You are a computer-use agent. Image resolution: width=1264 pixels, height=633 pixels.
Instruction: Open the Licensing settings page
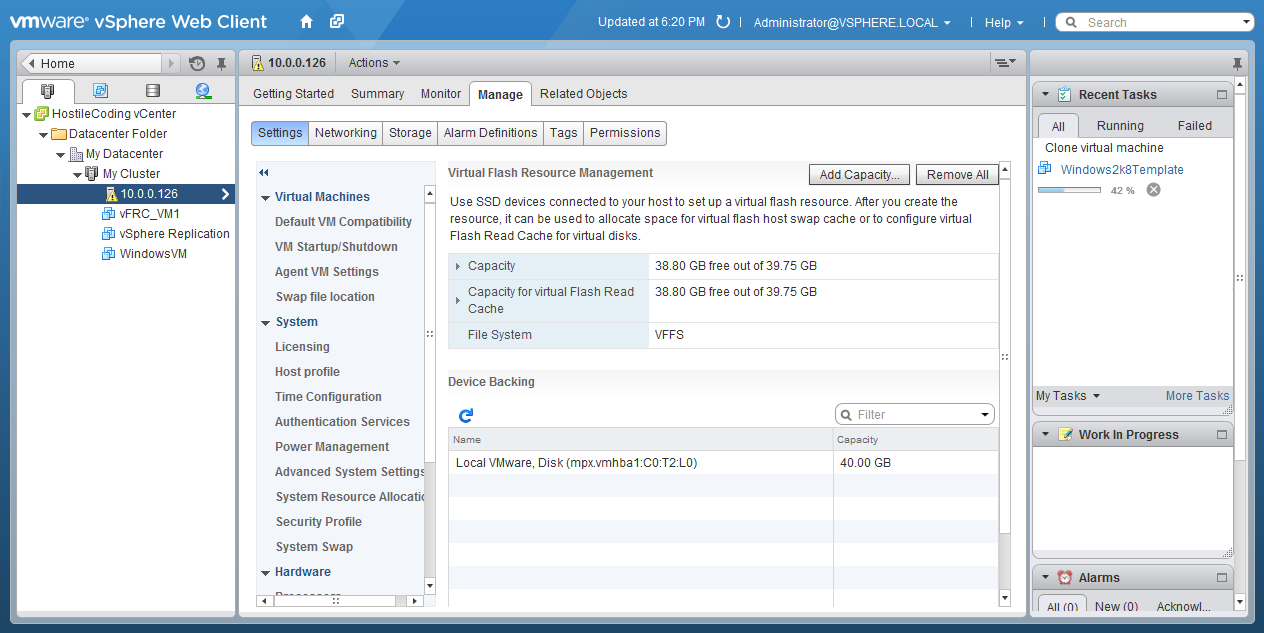(x=302, y=347)
